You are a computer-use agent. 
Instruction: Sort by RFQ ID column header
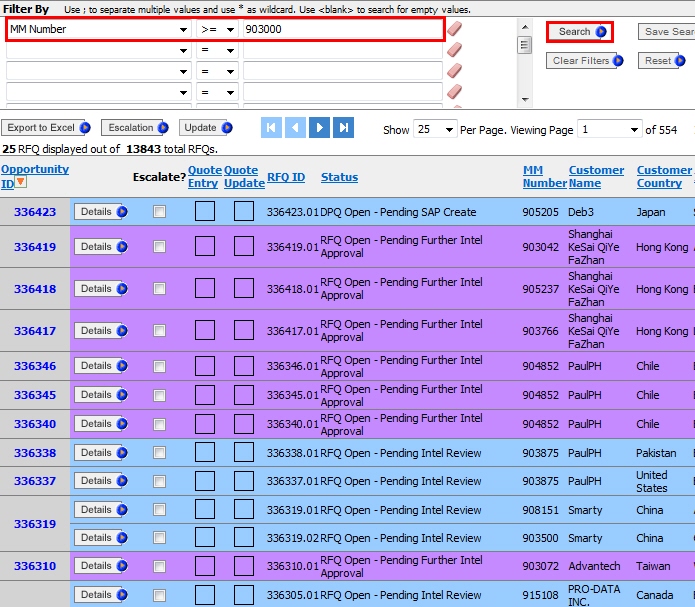pos(286,177)
